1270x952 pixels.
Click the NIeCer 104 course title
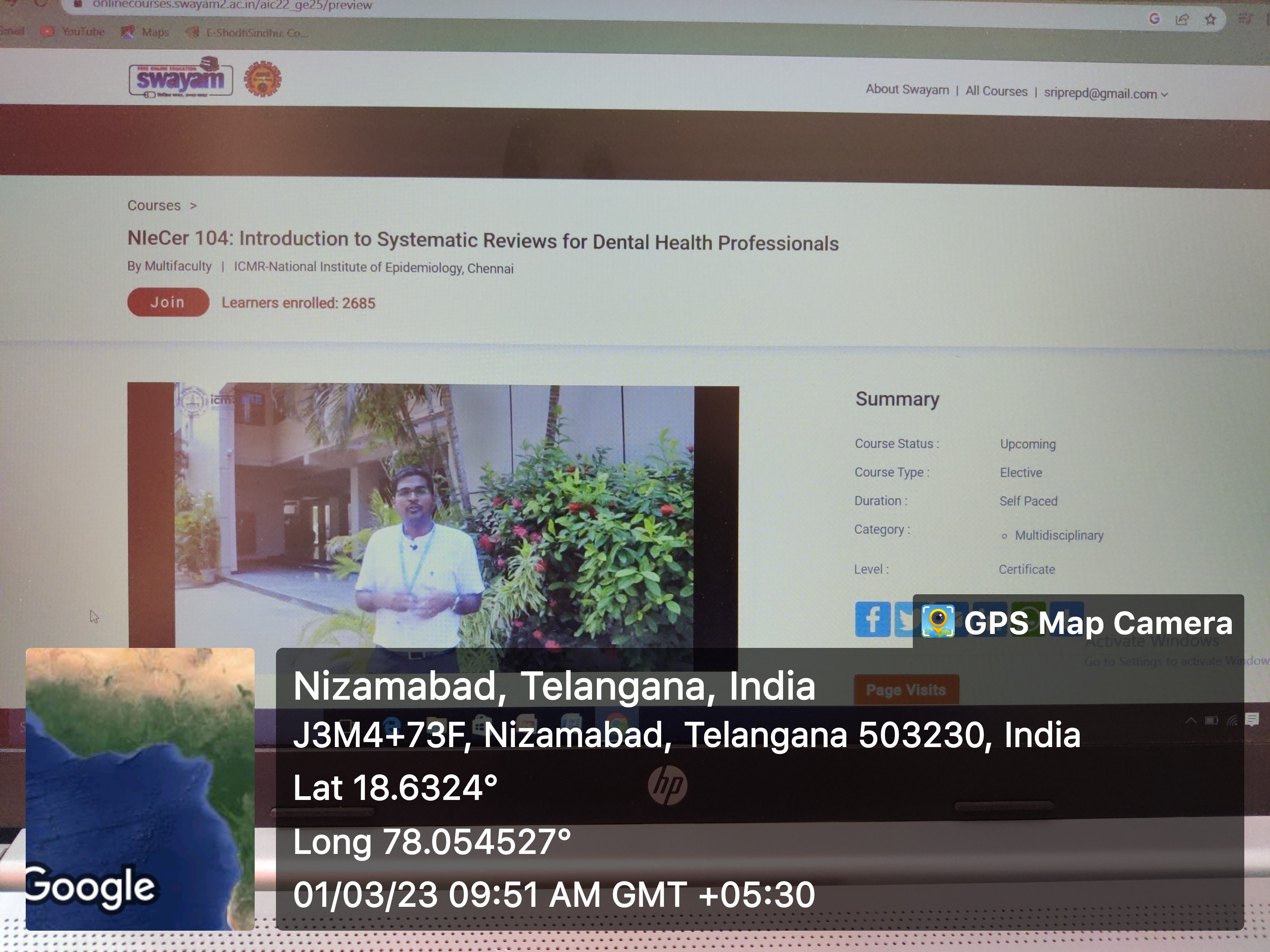click(483, 241)
